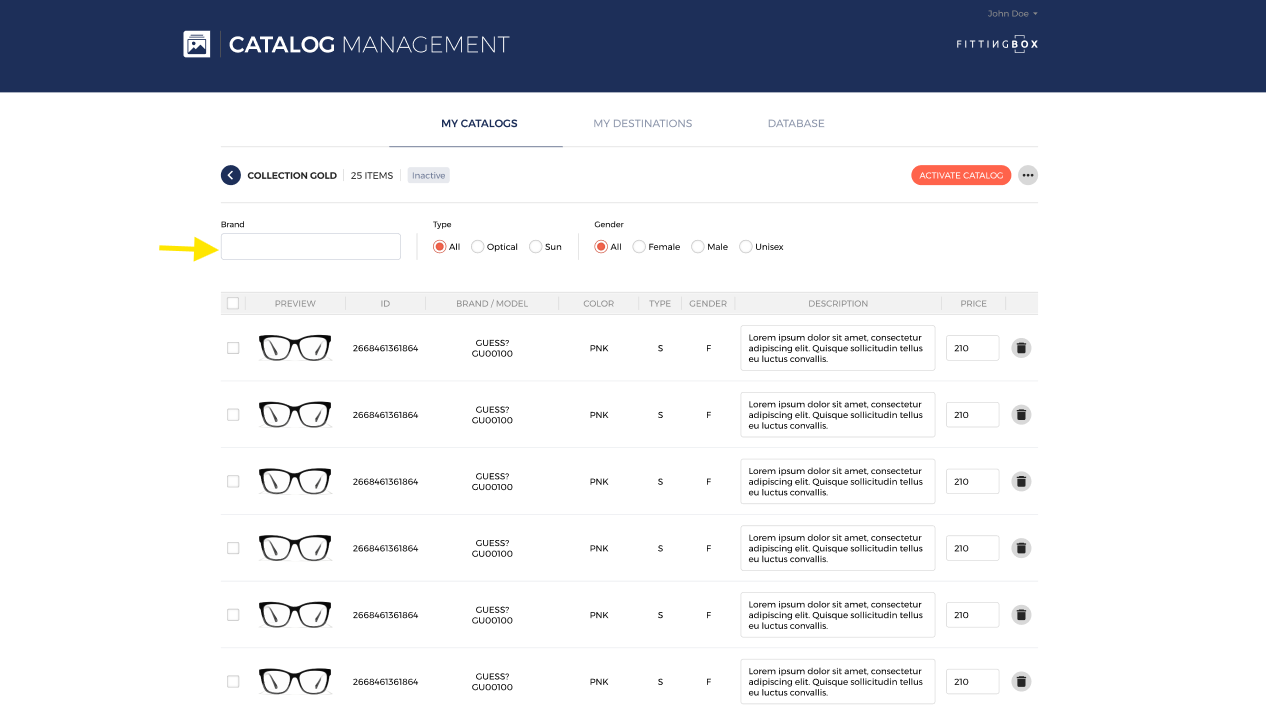Screen dimensions: 1266x710
Task: Open the three-dots more options menu
Action: tap(1027, 175)
